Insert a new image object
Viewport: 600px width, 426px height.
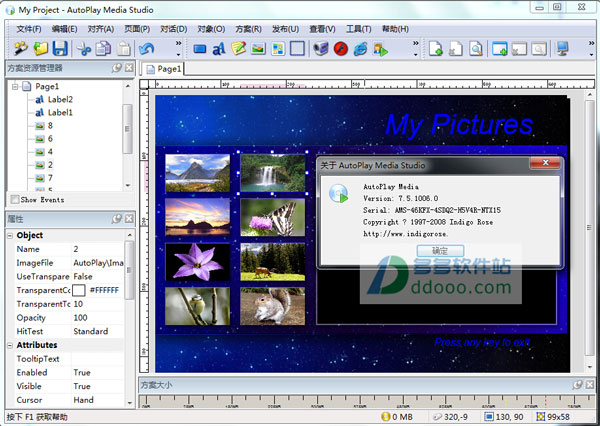click(258, 49)
